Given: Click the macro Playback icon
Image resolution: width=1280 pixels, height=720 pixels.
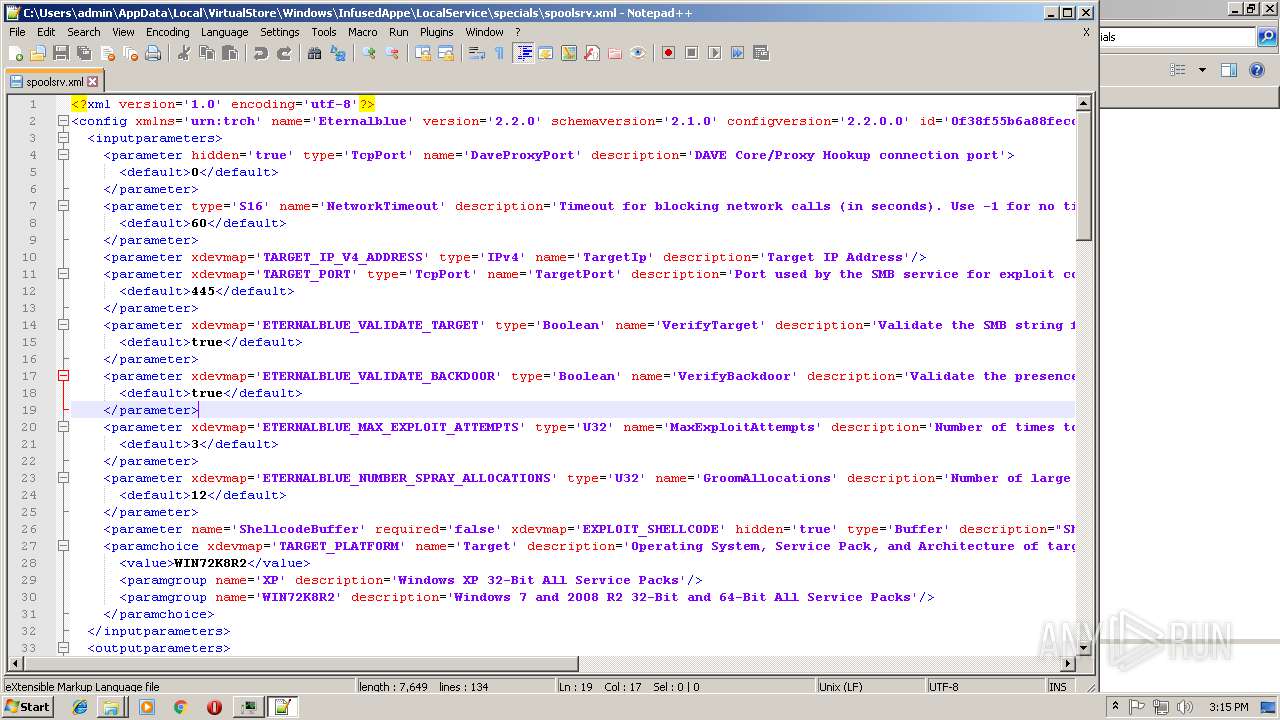Looking at the screenshot, I should [714, 53].
